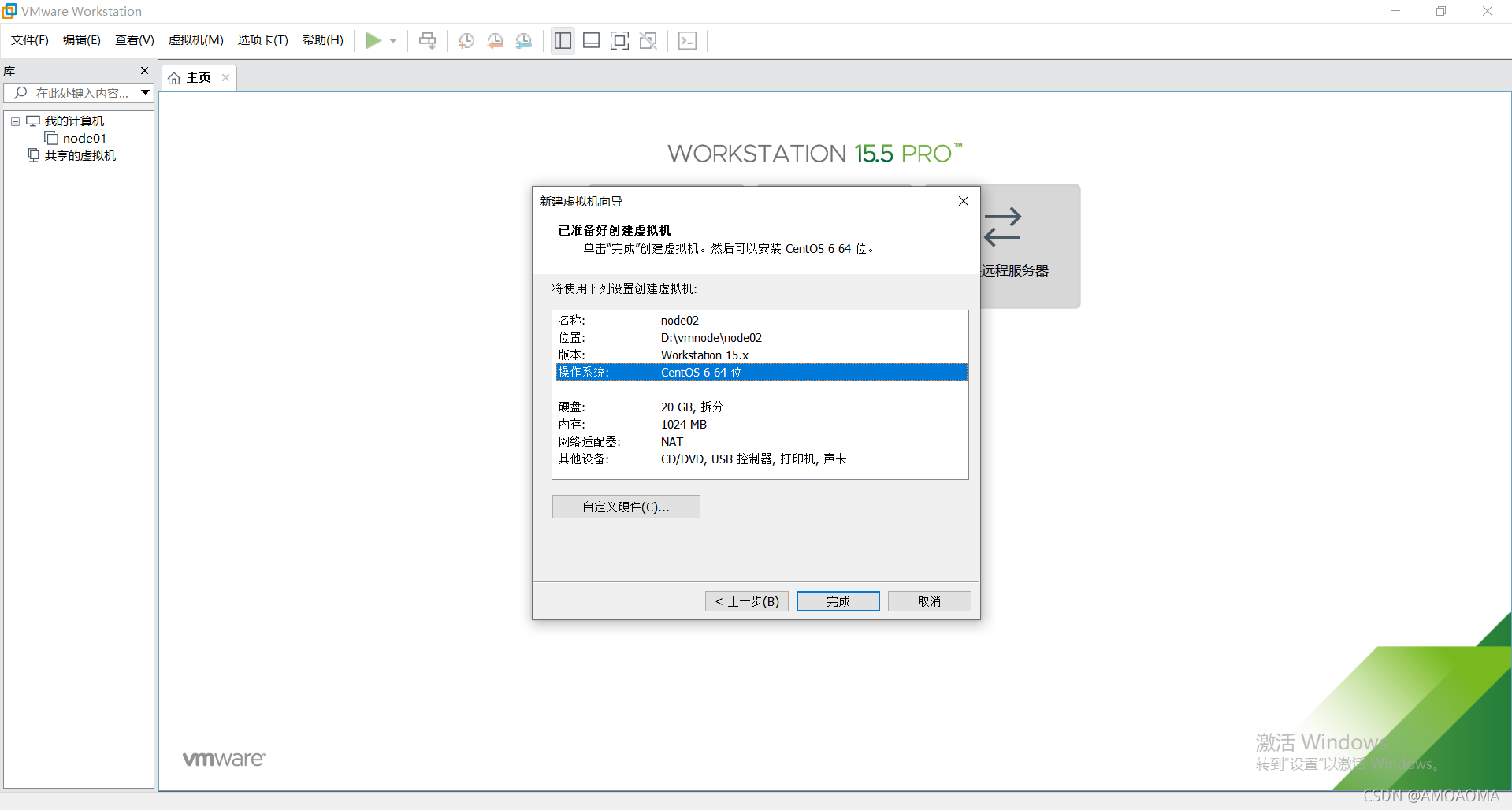Select 共享的虚拟机 in the library
1512x810 pixels.
pos(80,156)
